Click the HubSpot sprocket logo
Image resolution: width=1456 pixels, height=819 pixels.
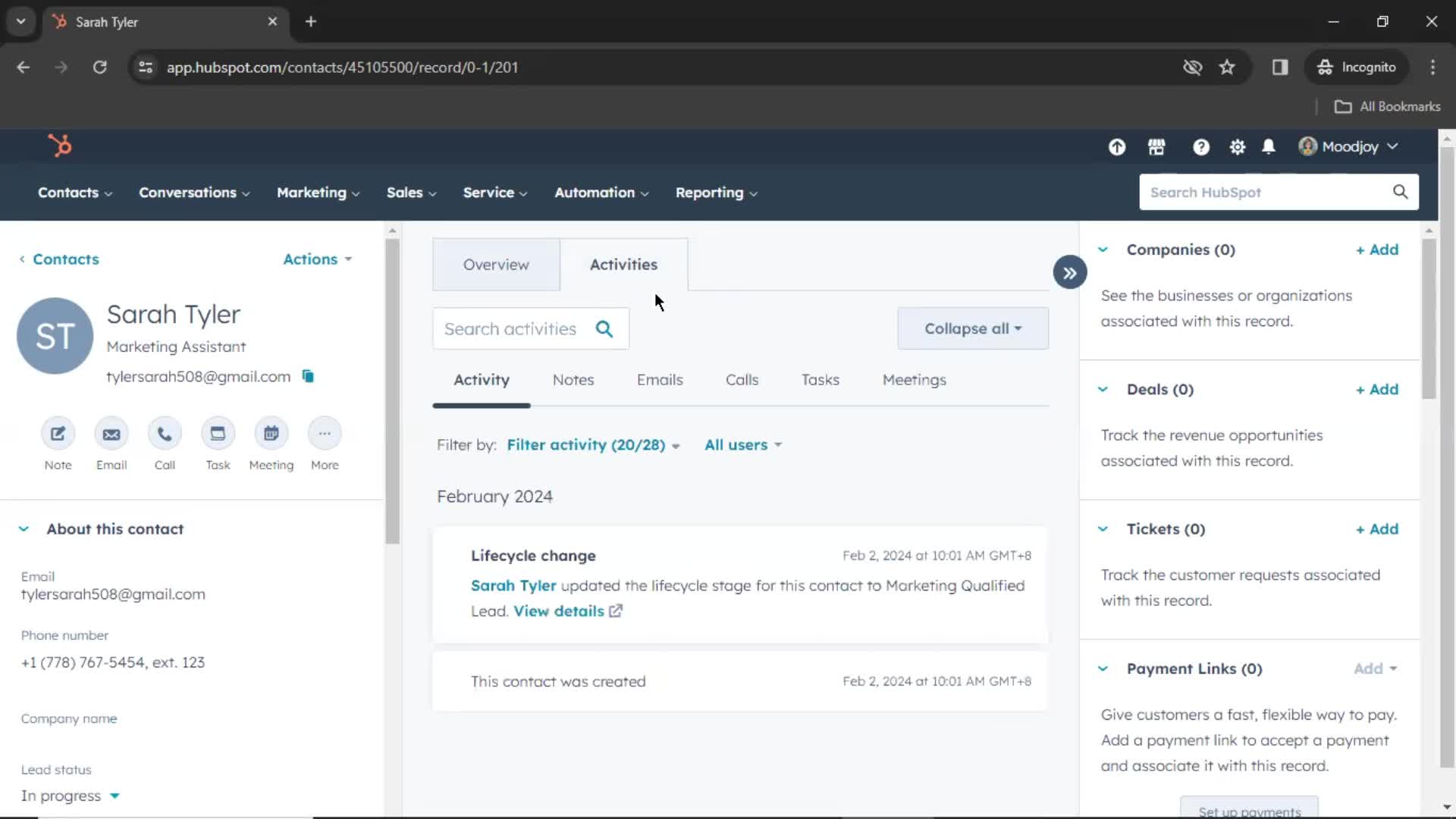pyautogui.click(x=60, y=145)
